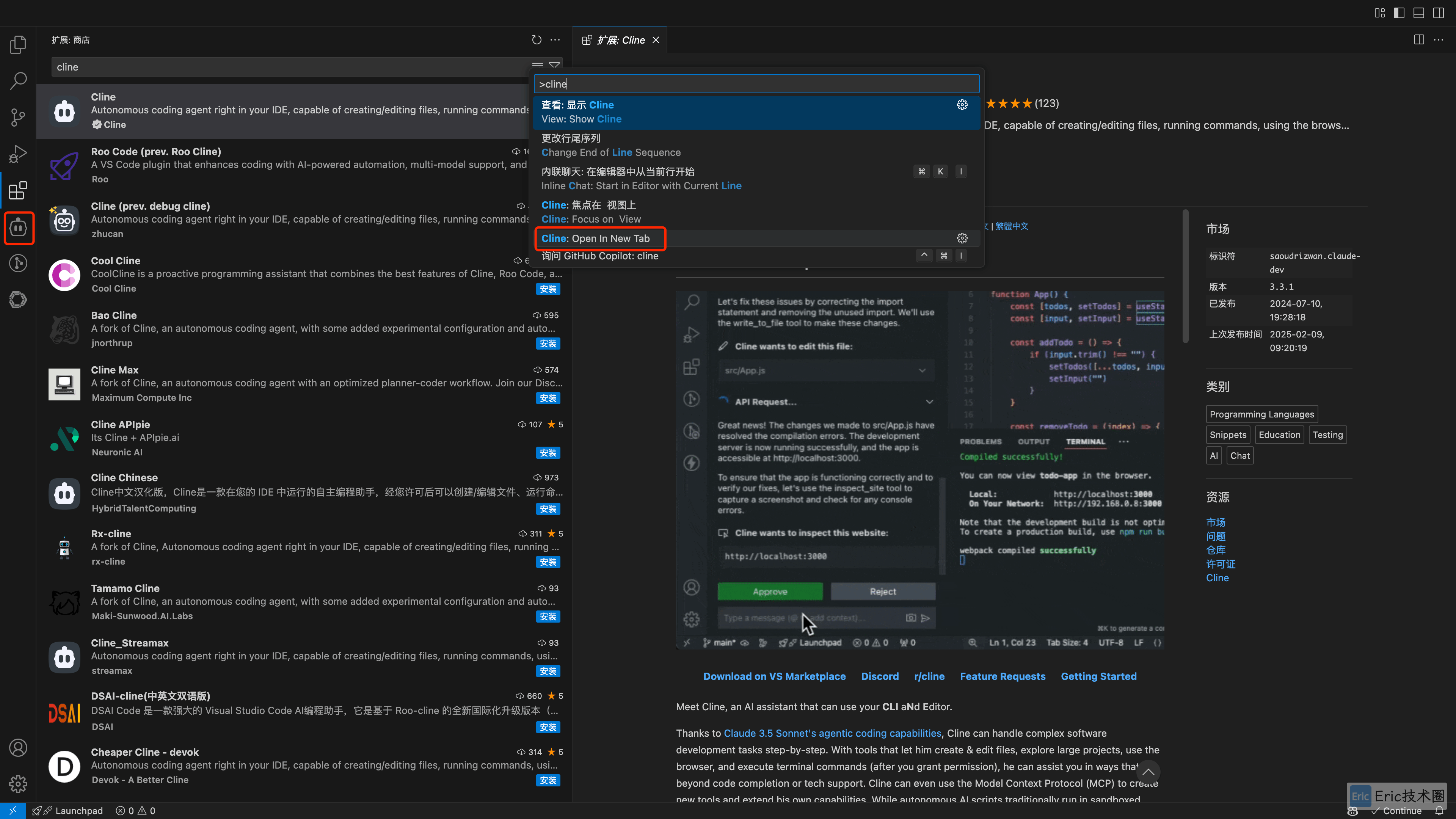1456x819 pixels.
Task: Install the Cool Cline extension
Action: coord(548,289)
